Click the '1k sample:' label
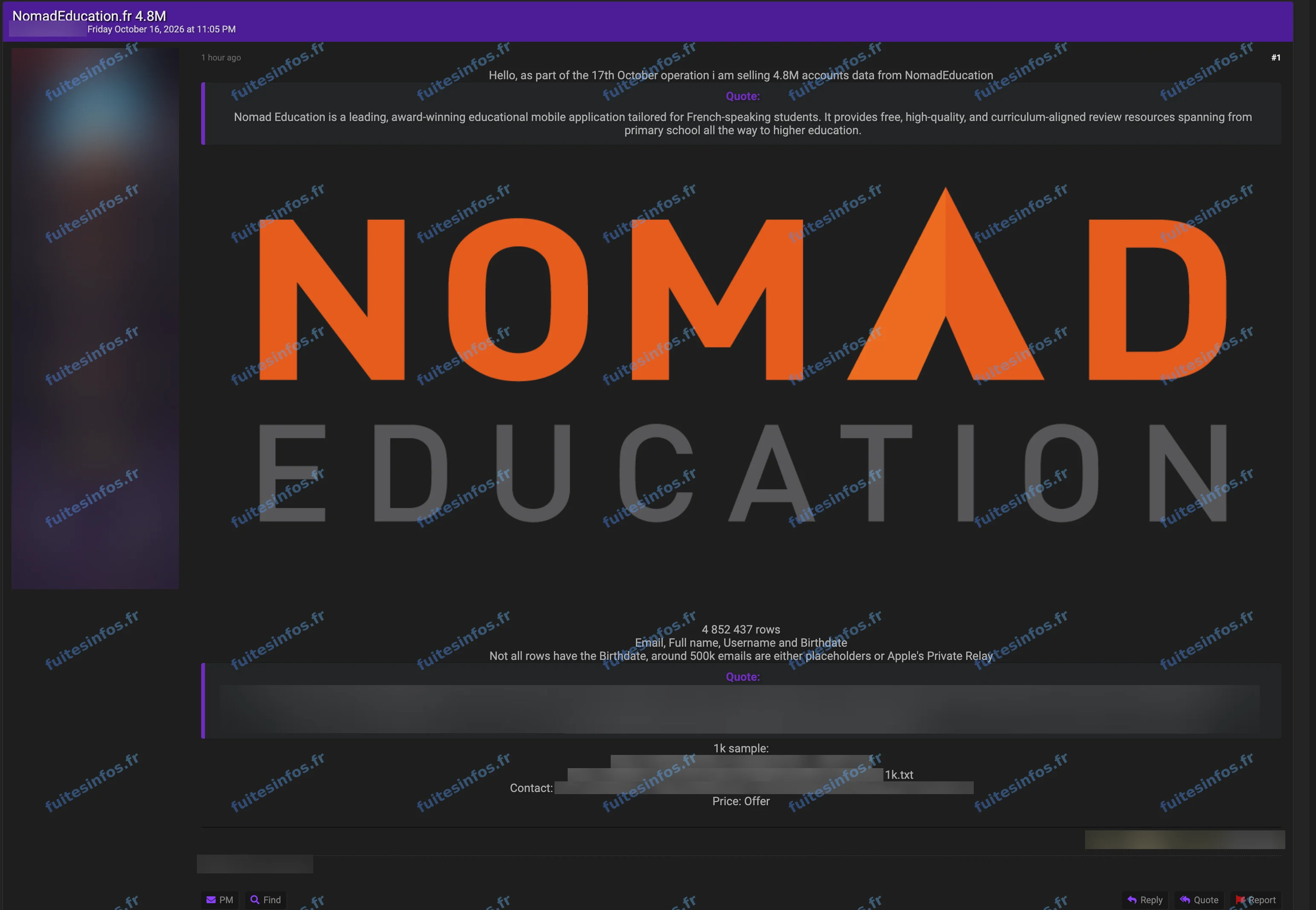The height and width of the screenshot is (910, 1316). point(741,748)
